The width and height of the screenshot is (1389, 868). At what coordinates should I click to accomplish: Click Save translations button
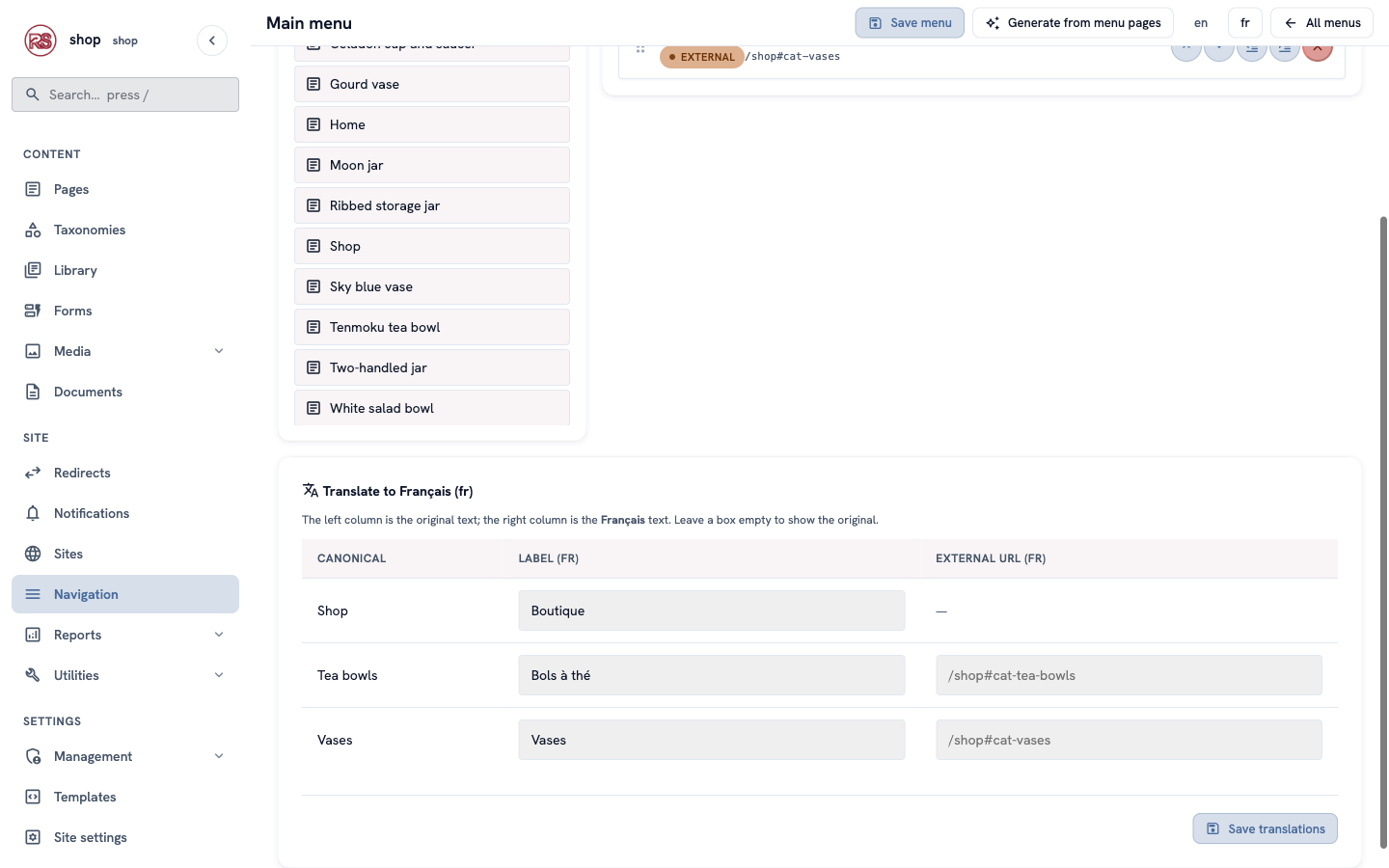[1265, 828]
